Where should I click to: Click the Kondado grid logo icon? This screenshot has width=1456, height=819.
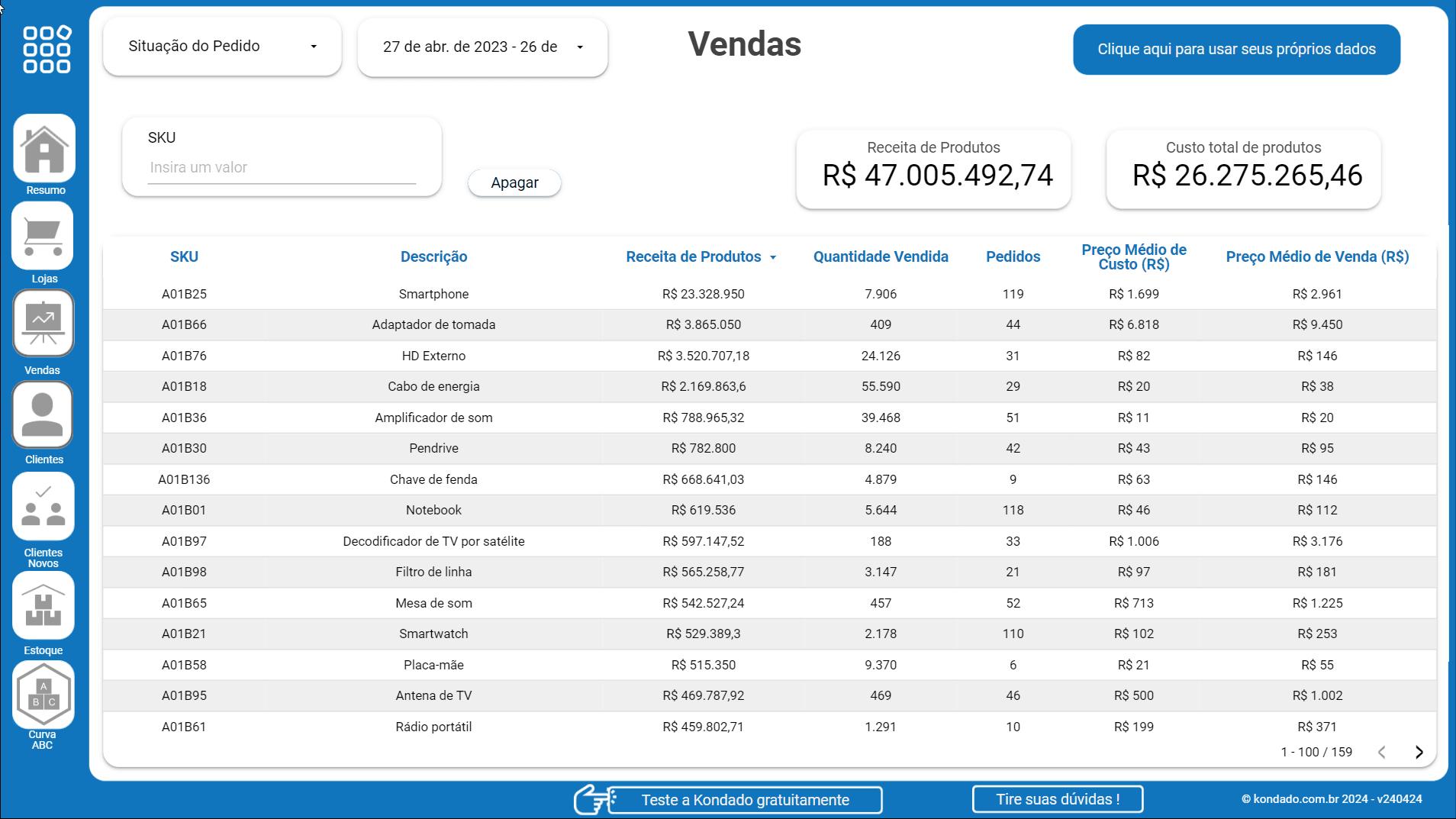tap(46, 50)
